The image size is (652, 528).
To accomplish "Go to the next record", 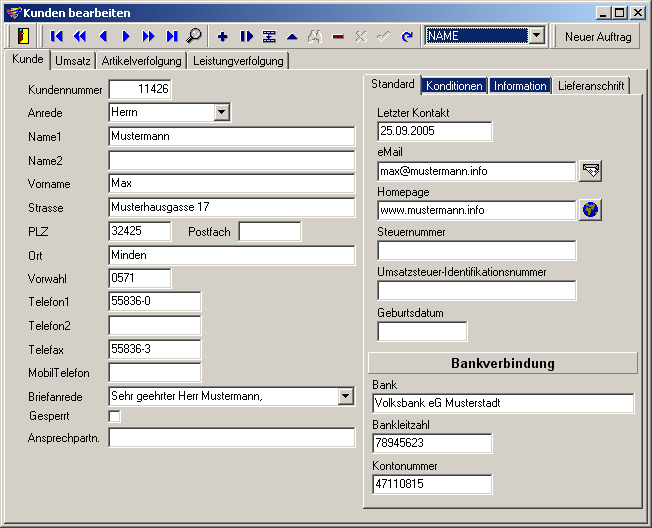I will [x=126, y=37].
